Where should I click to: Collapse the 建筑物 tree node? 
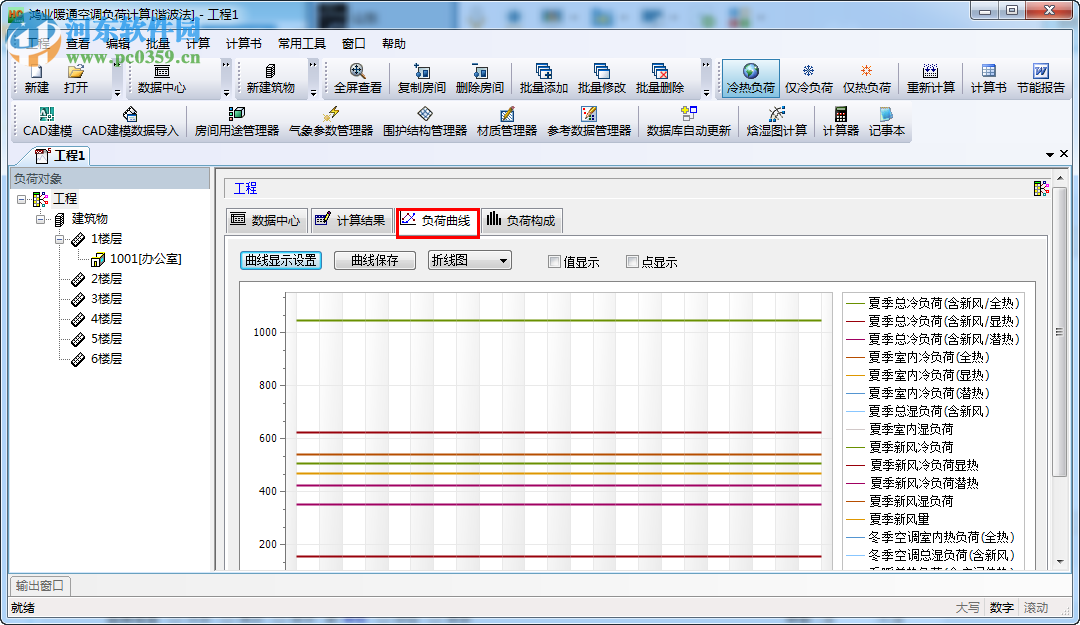pyautogui.click(x=41, y=219)
